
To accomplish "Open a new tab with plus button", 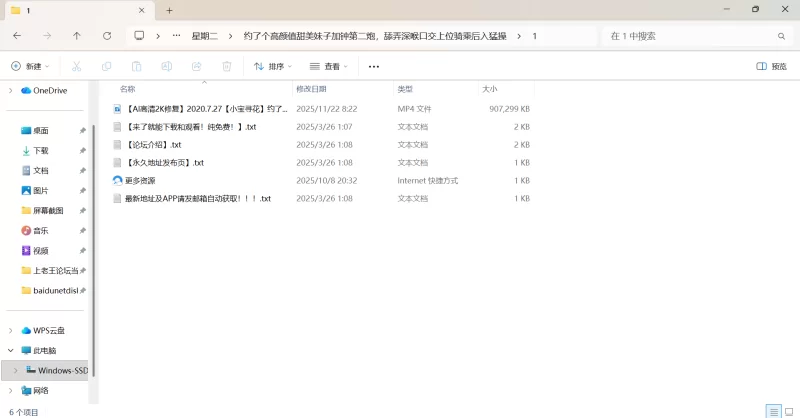I will pyautogui.click(x=169, y=10).
